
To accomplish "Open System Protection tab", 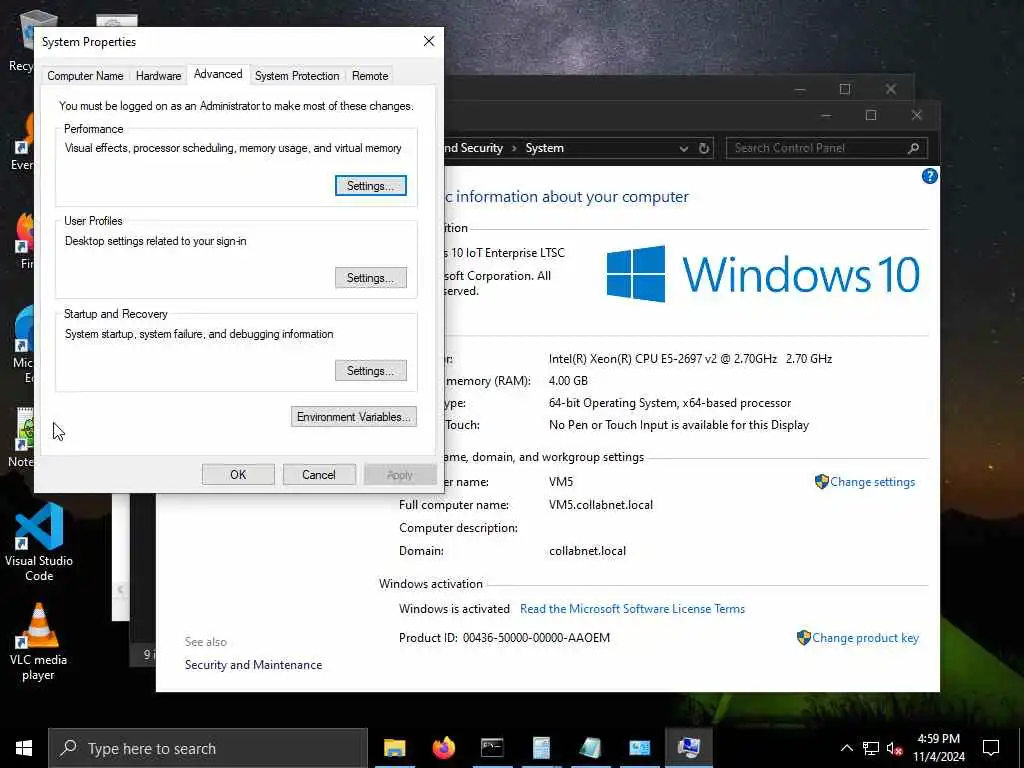I will point(297,76).
